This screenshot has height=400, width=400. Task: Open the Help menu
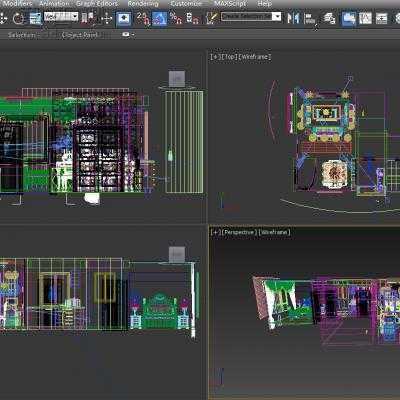(x=264, y=4)
